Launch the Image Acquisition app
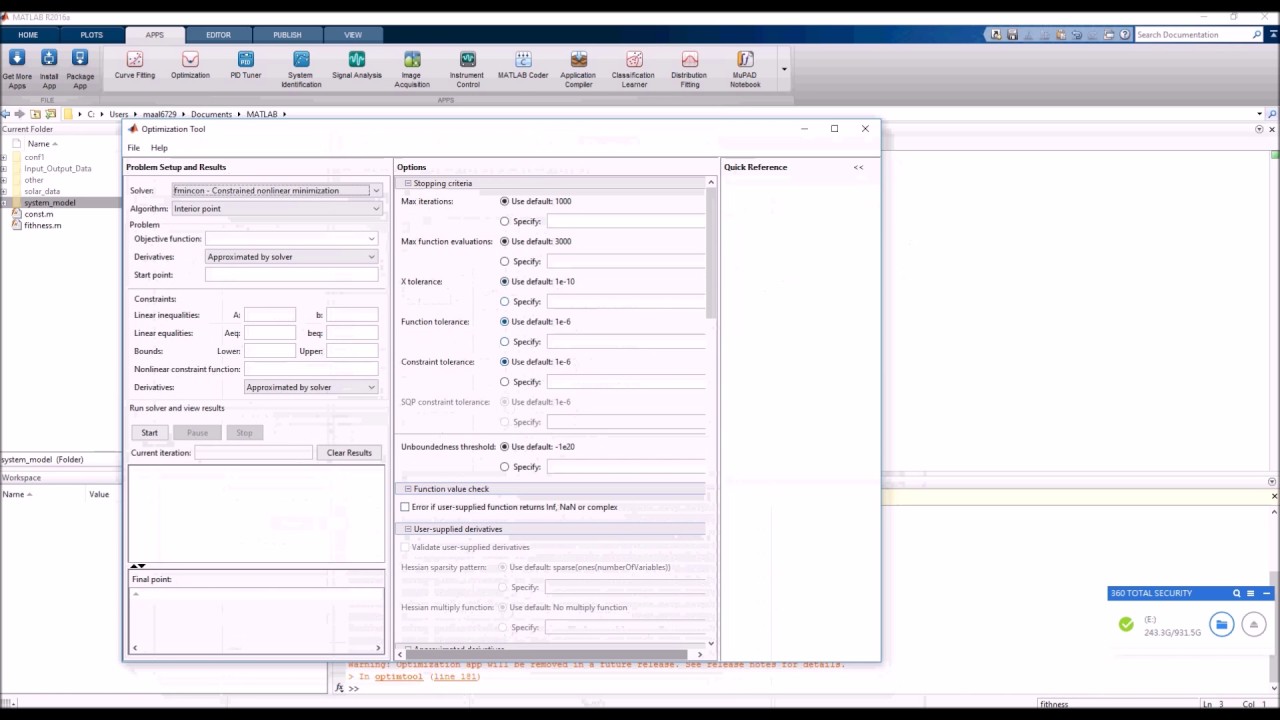This screenshot has width=1280, height=720. tap(412, 70)
